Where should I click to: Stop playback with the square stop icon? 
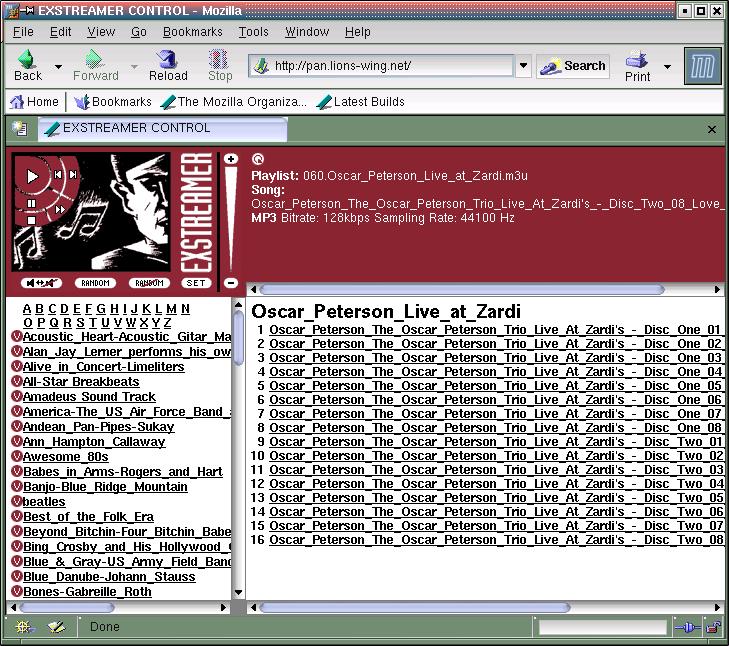31,221
